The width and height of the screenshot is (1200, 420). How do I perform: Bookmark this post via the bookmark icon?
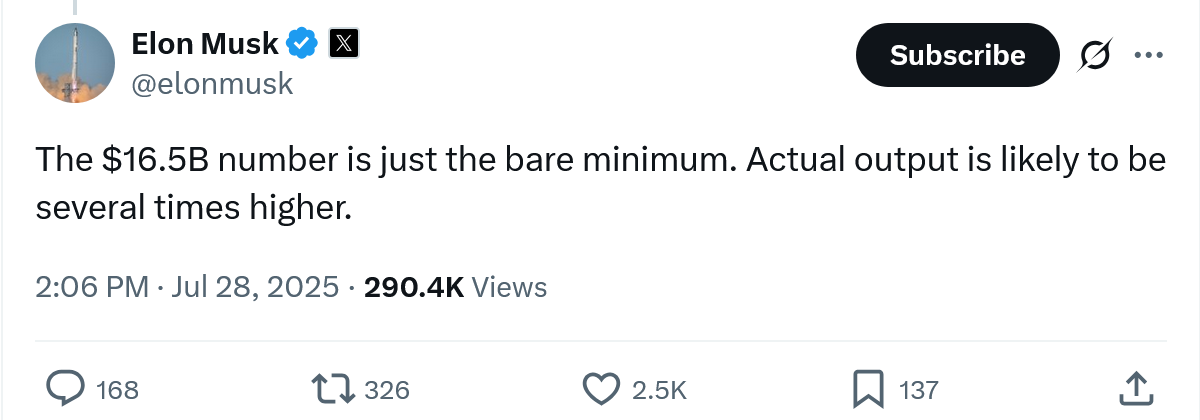(x=868, y=388)
